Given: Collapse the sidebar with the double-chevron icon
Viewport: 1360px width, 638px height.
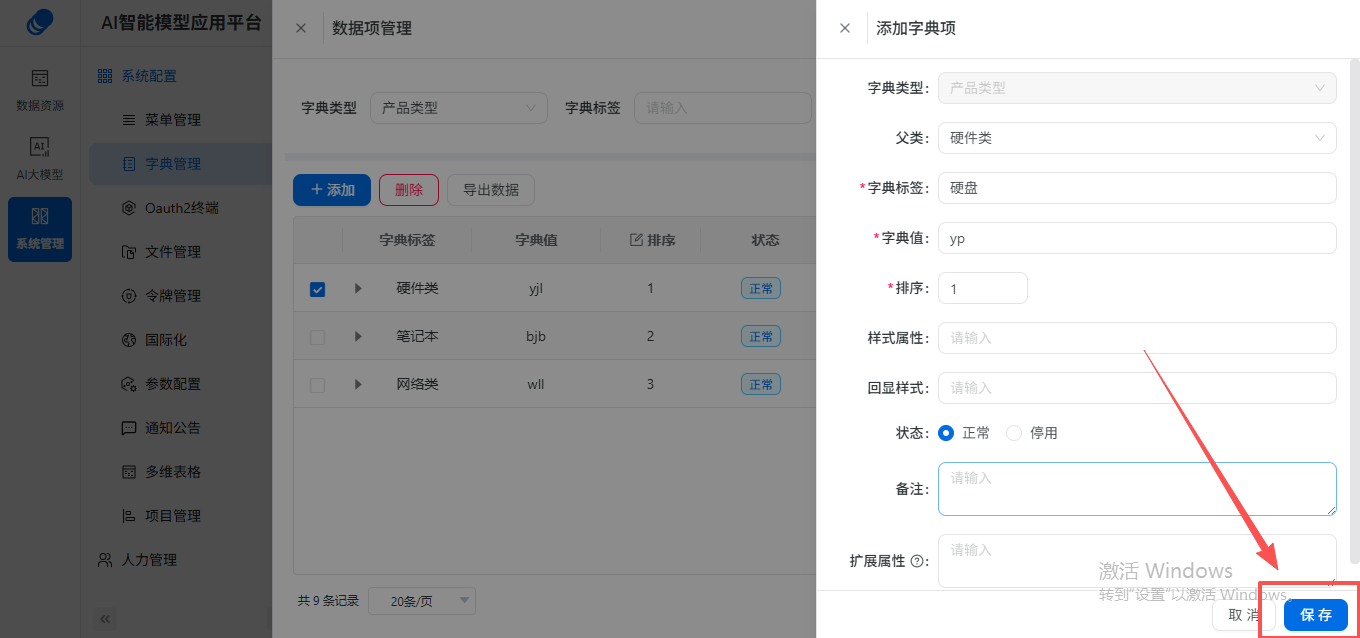Looking at the screenshot, I should click(106, 619).
